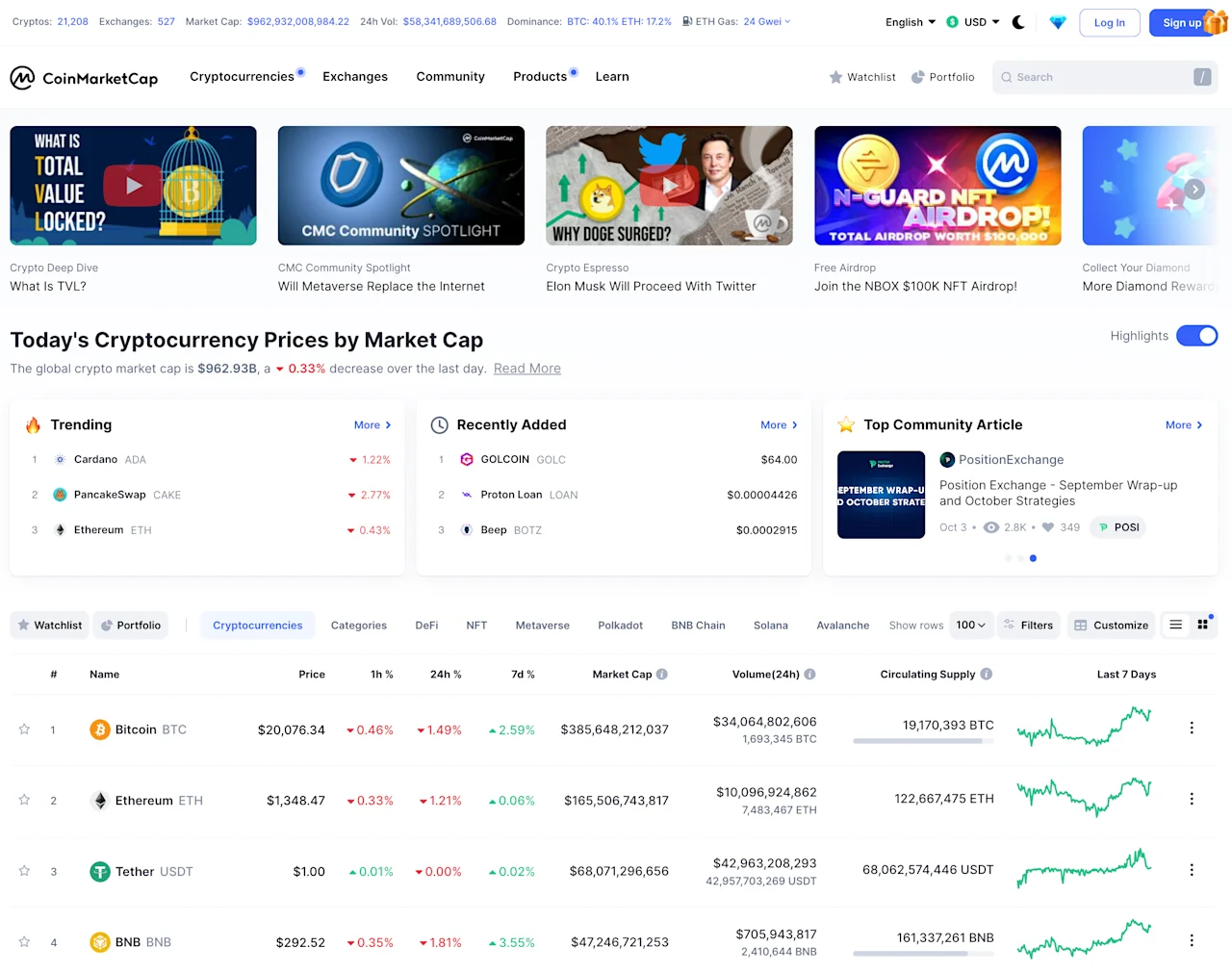Select the active blue carousel dot
Screen dimensions: 1232x972
[x=1033, y=558]
